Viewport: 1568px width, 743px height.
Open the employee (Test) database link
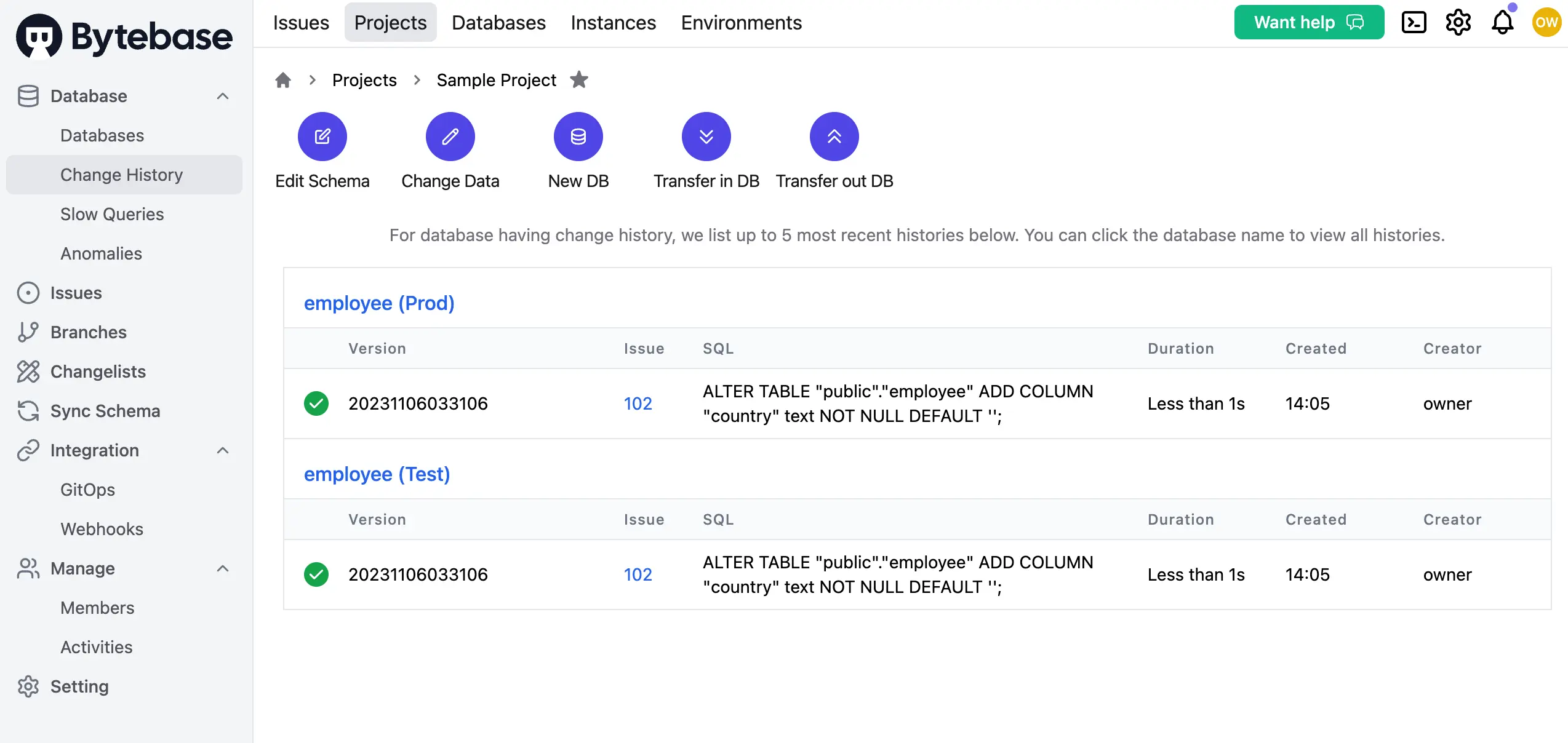pos(377,474)
